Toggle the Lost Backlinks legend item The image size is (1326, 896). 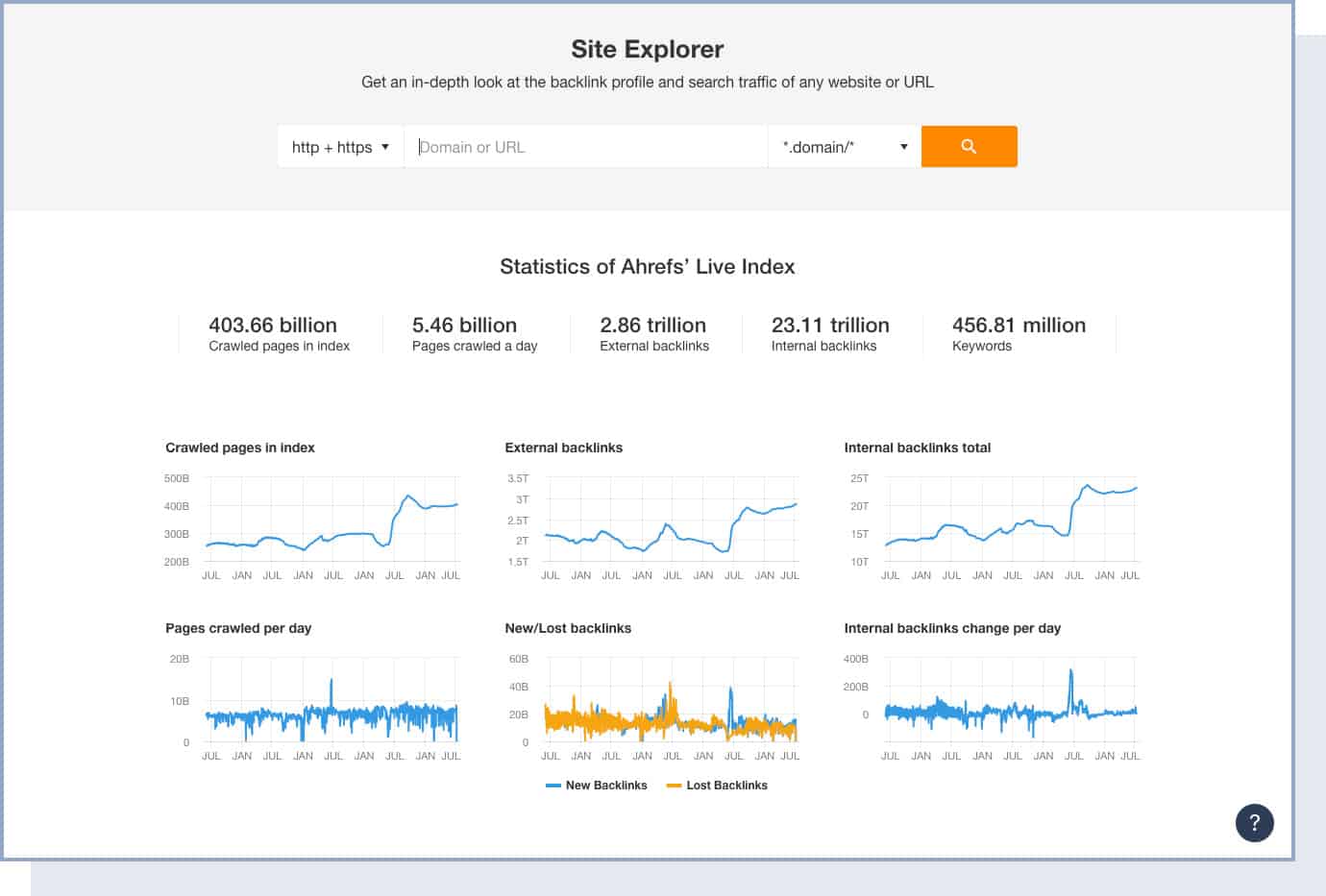717,786
